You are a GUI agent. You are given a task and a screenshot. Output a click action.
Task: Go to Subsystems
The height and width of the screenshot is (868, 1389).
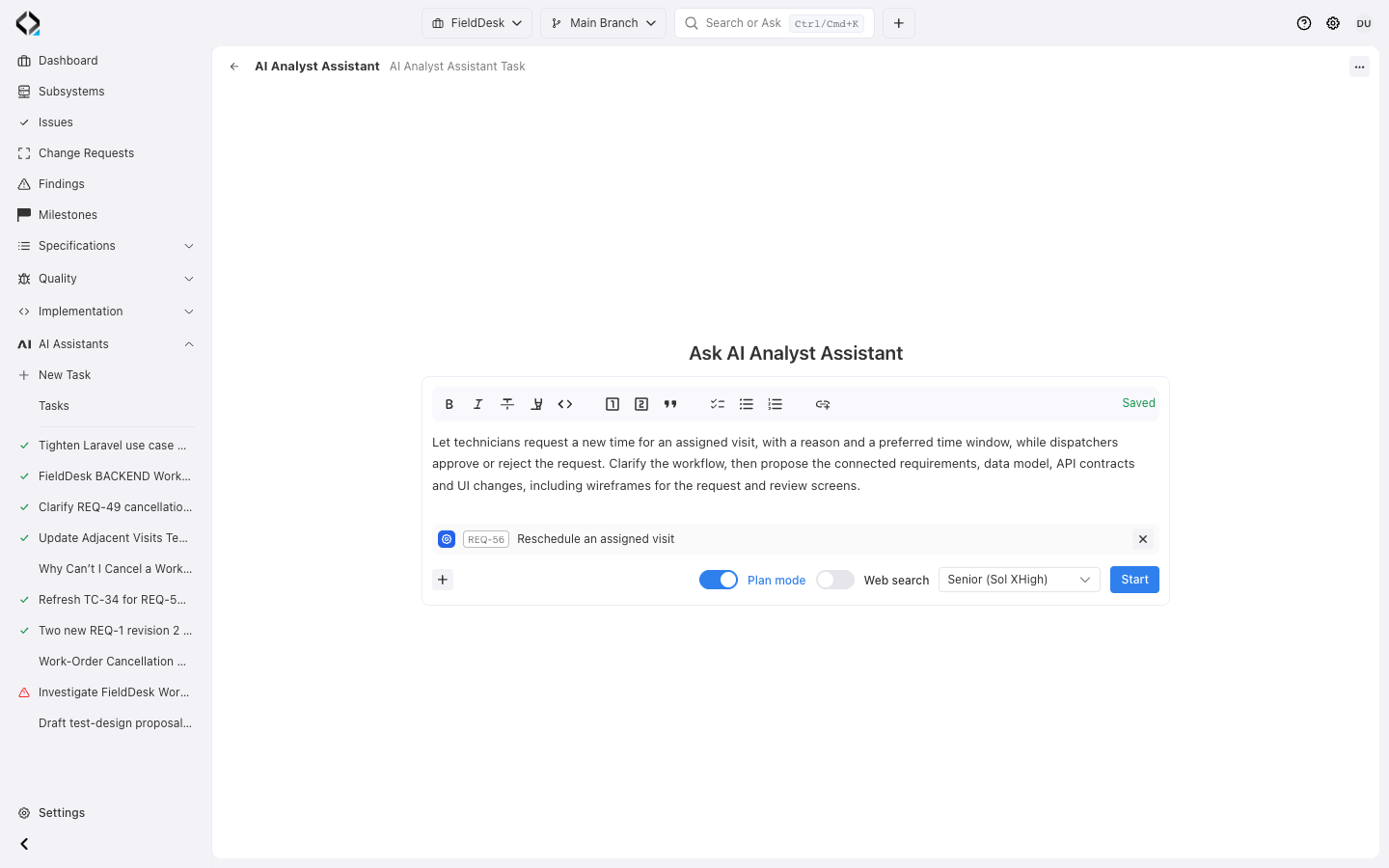[x=106, y=92]
